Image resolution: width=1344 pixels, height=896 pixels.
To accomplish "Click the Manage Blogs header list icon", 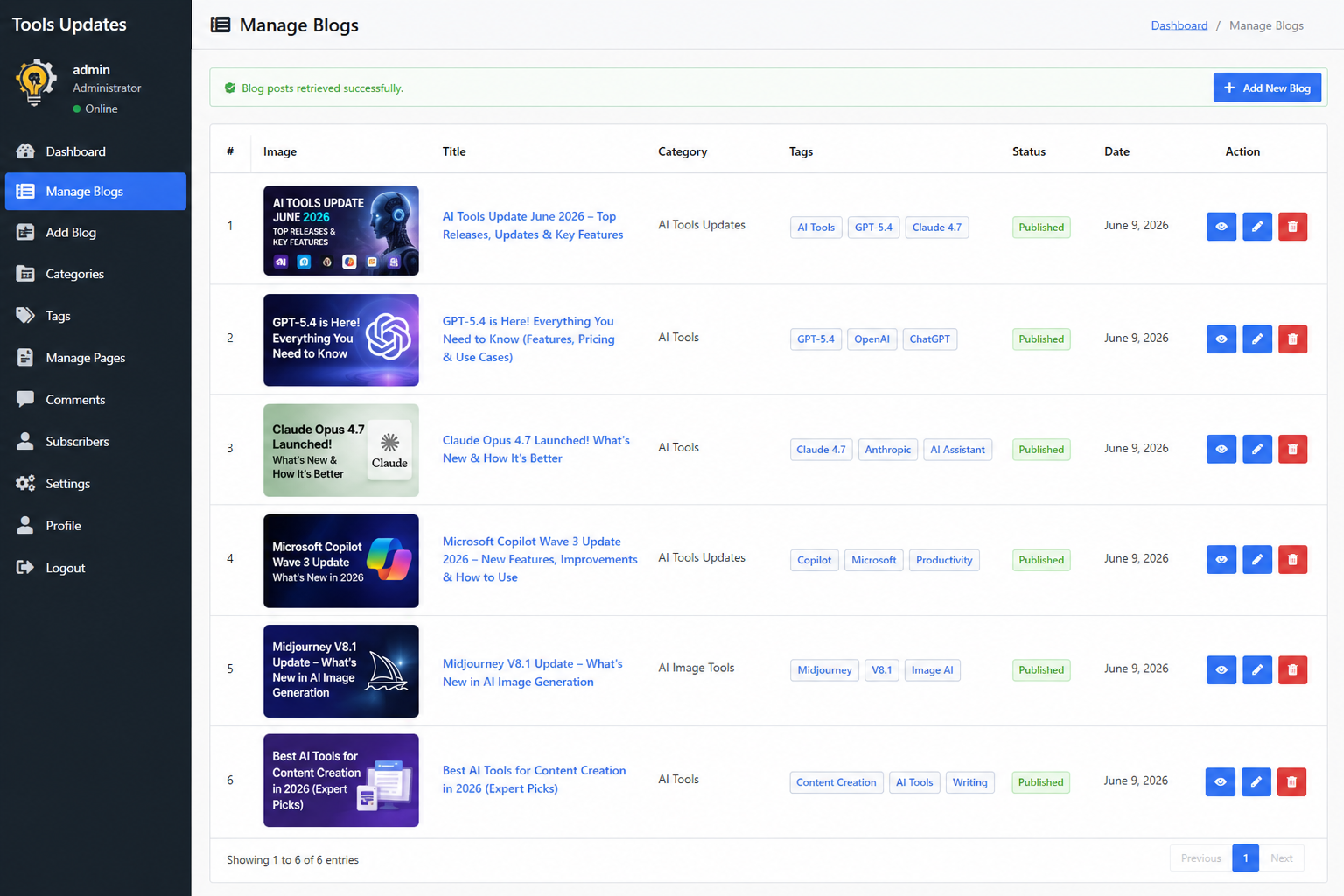I will coord(220,24).
